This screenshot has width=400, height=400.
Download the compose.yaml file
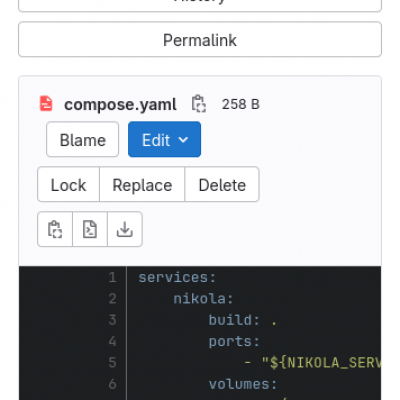(125, 229)
